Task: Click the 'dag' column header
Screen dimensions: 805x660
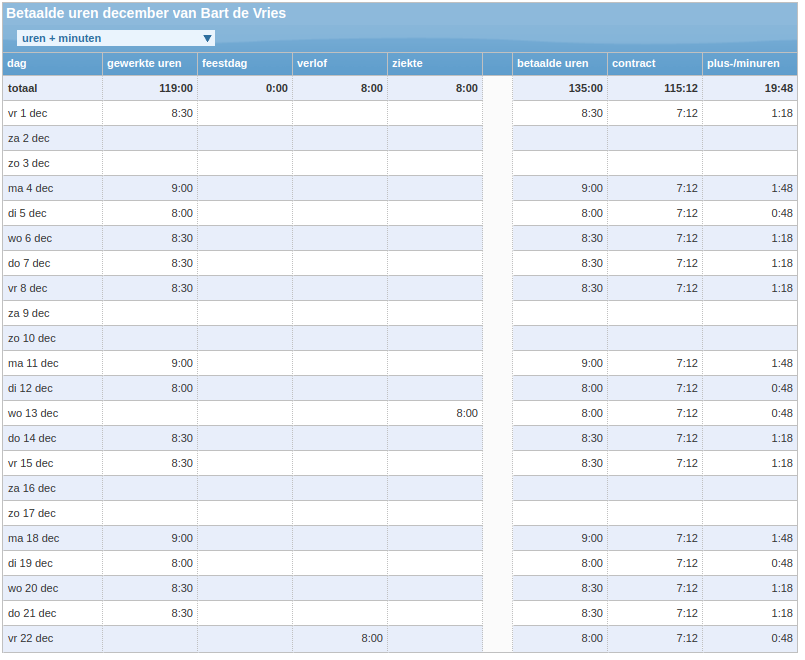Action: (17, 63)
